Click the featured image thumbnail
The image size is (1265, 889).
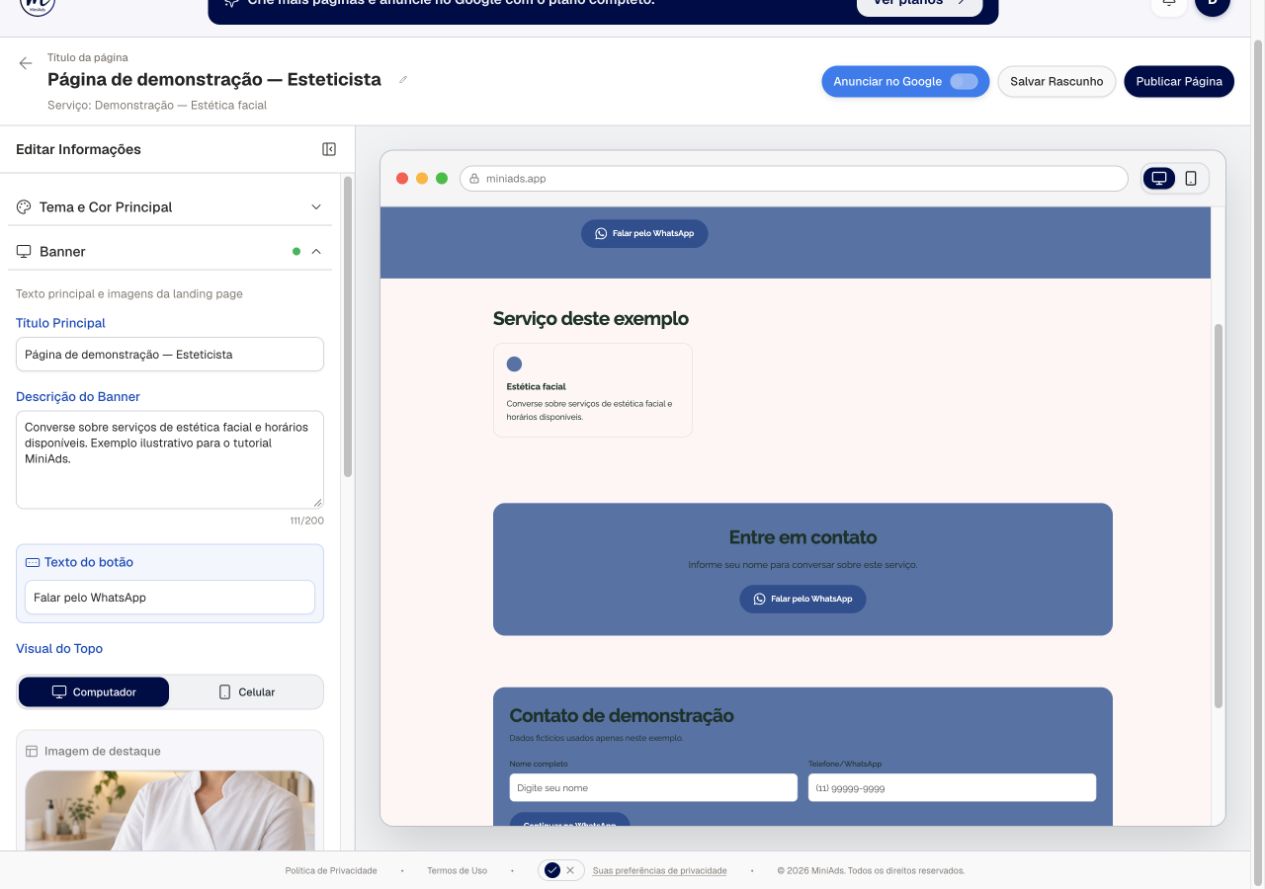point(170,810)
